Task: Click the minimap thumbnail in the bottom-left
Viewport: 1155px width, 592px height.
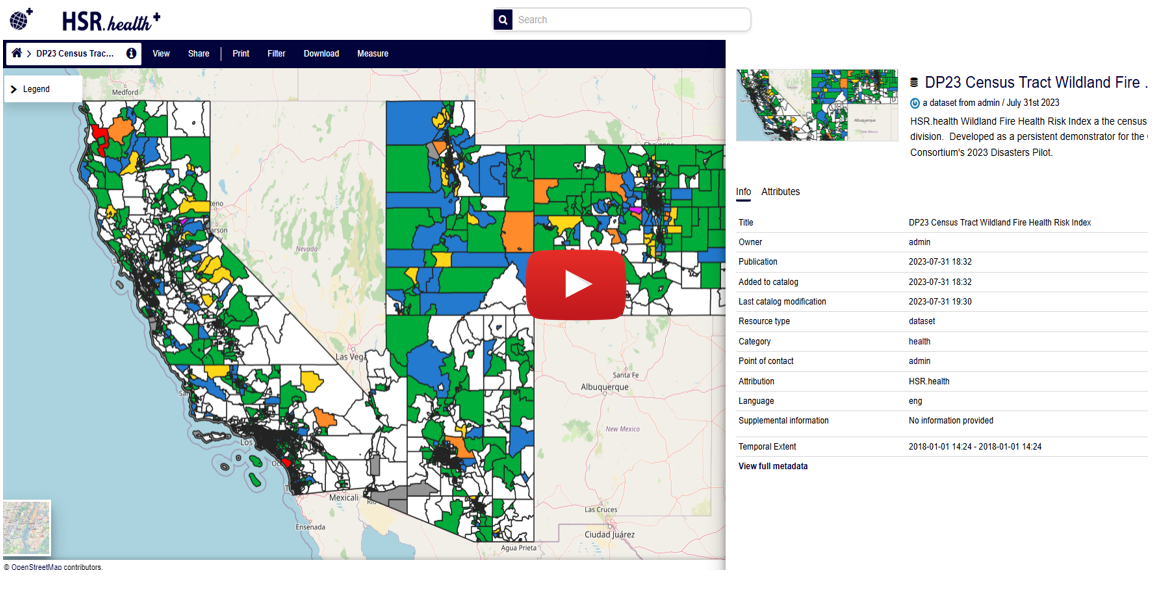Action: click(26, 528)
